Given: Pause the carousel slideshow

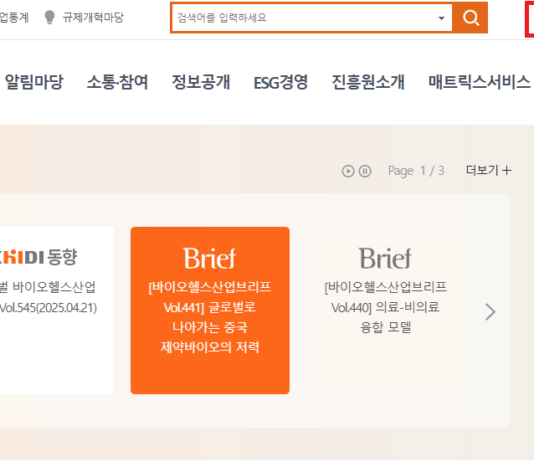Looking at the screenshot, I should pyautogui.click(x=365, y=171).
